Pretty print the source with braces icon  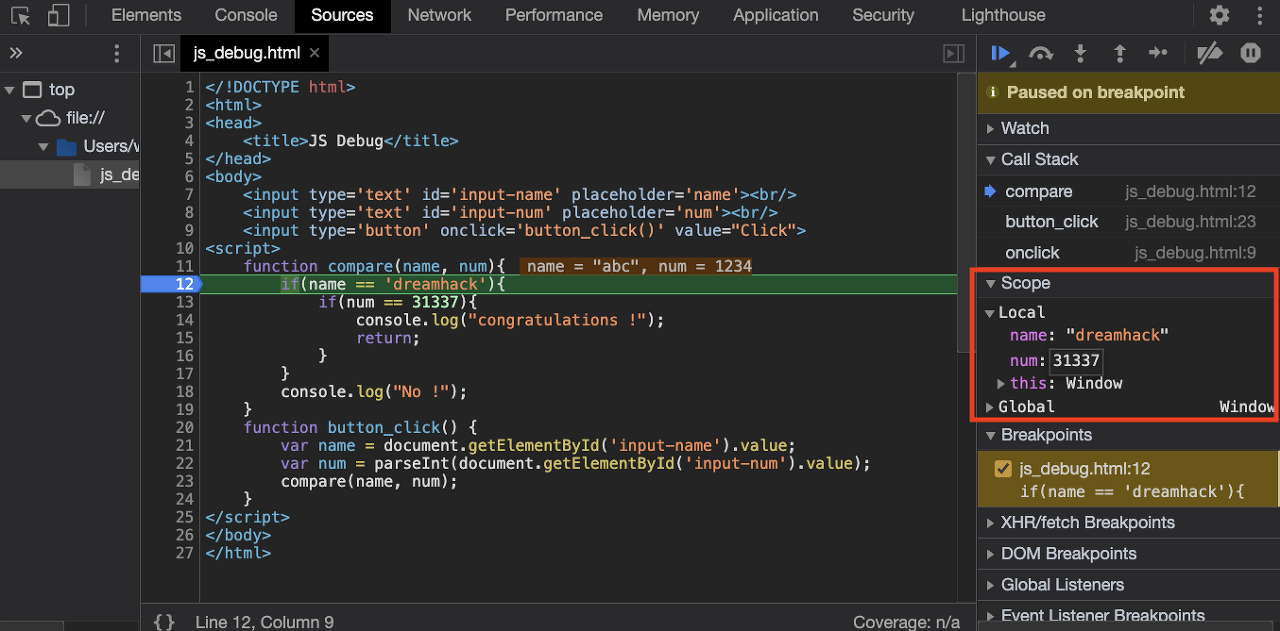(x=164, y=622)
